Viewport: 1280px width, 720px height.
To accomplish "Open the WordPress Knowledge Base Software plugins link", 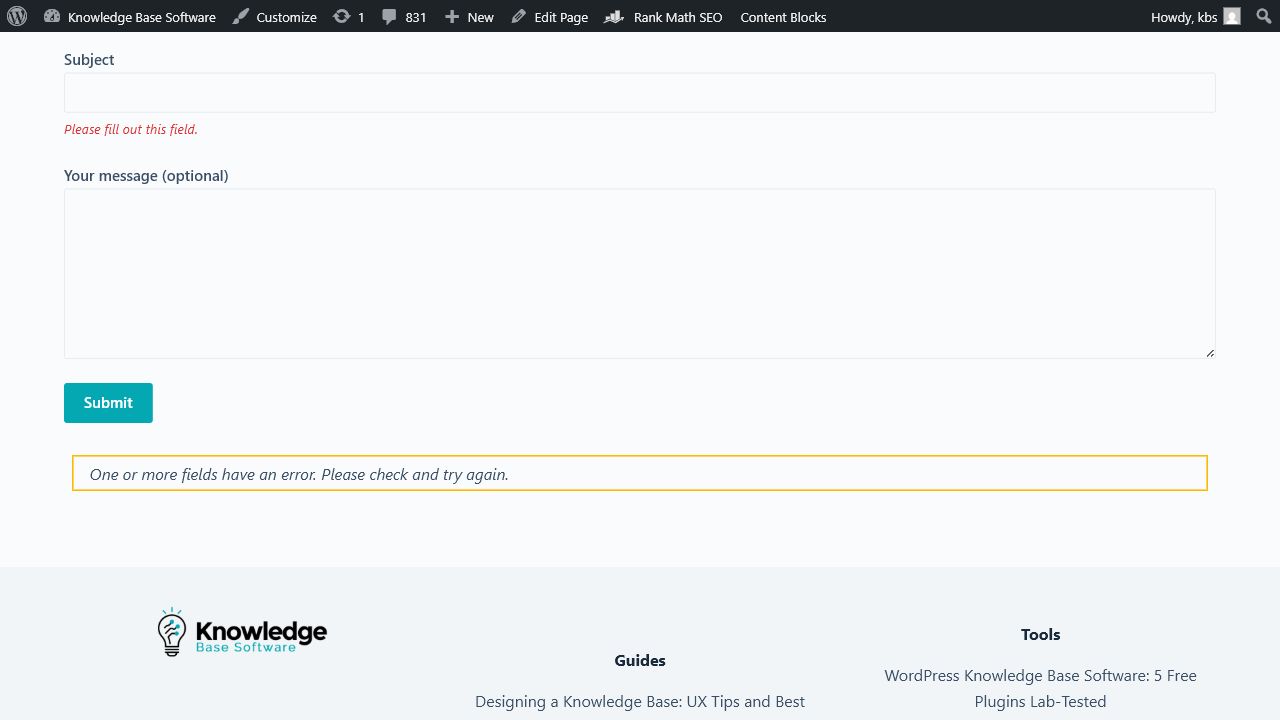I will pyautogui.click(x=1040, y=688).
